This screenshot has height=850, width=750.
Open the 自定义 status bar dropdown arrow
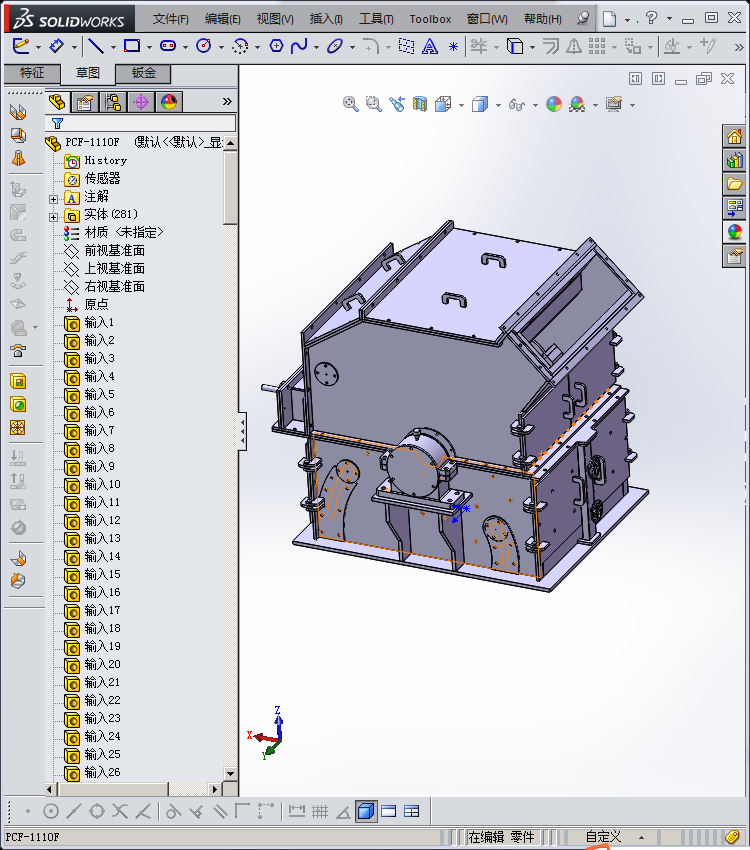coord(642,838)
